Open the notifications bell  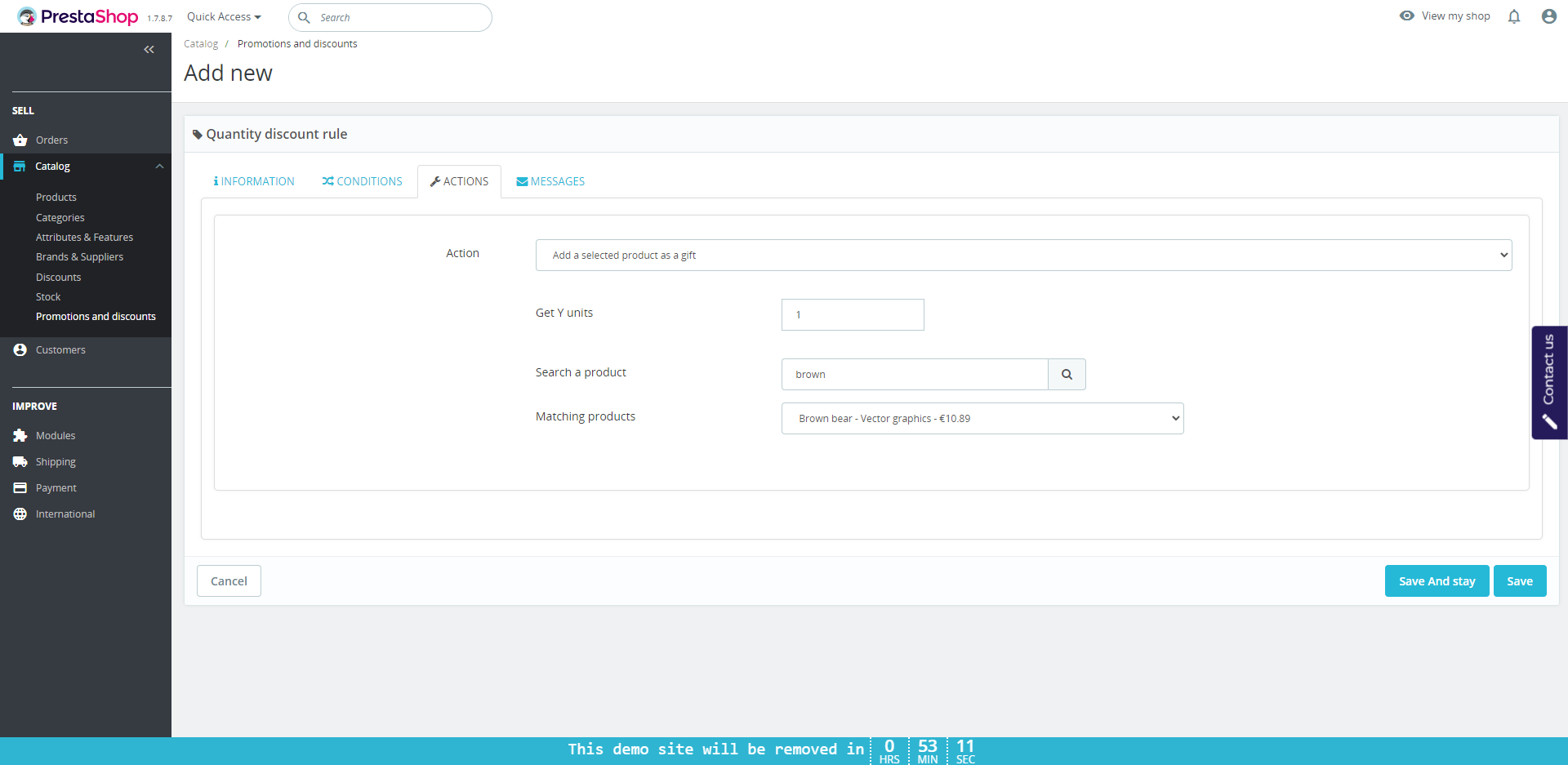pos(1514,16)
